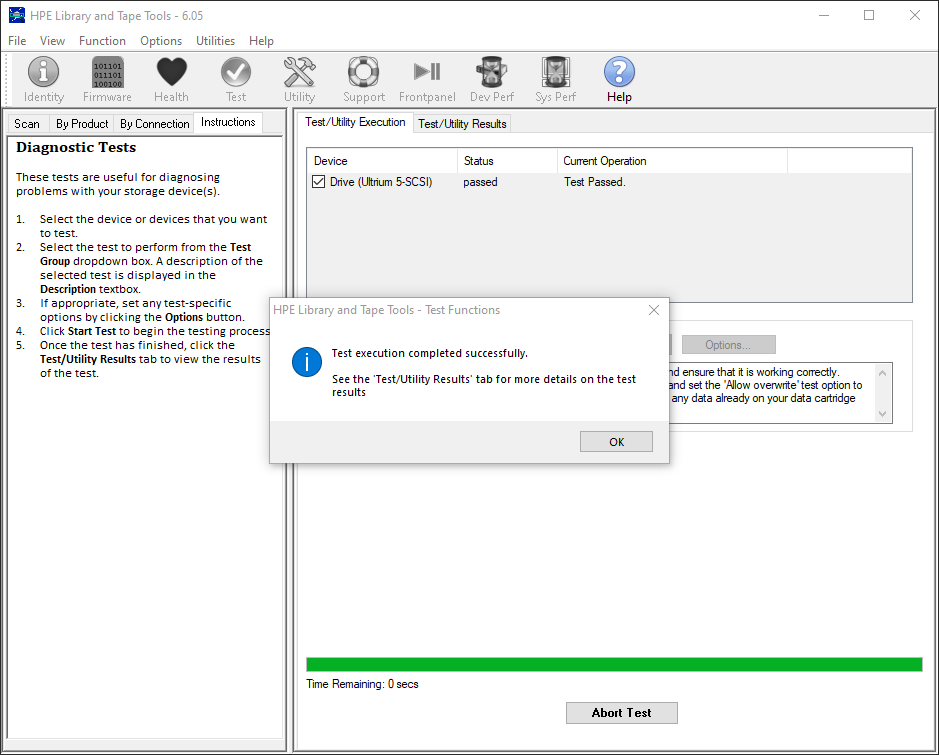Open the Support lifebuoy icon
Image resolution: width=939 pixels, height=755 pixels.
[364, 79]
